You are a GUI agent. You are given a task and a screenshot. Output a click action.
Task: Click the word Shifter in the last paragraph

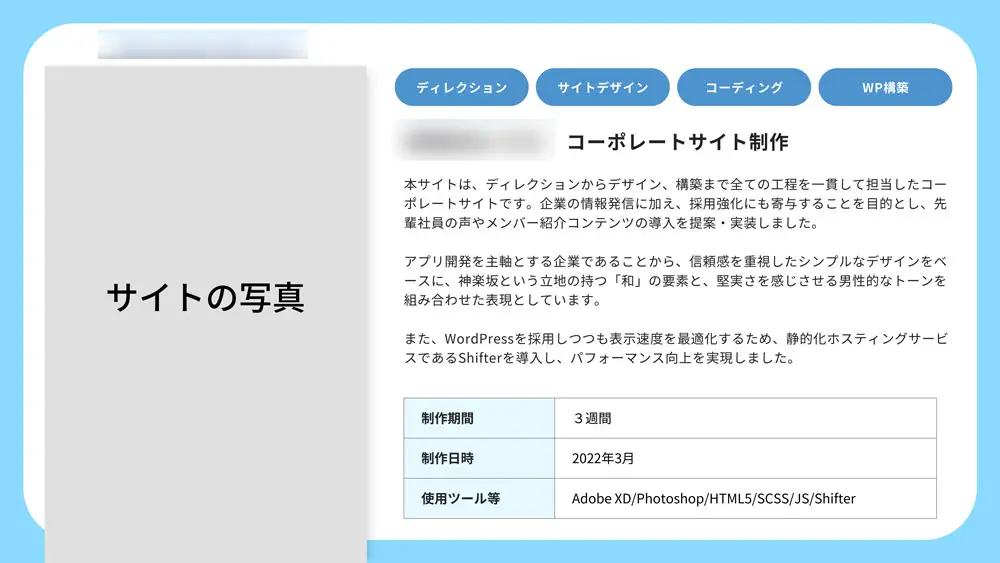480,358
